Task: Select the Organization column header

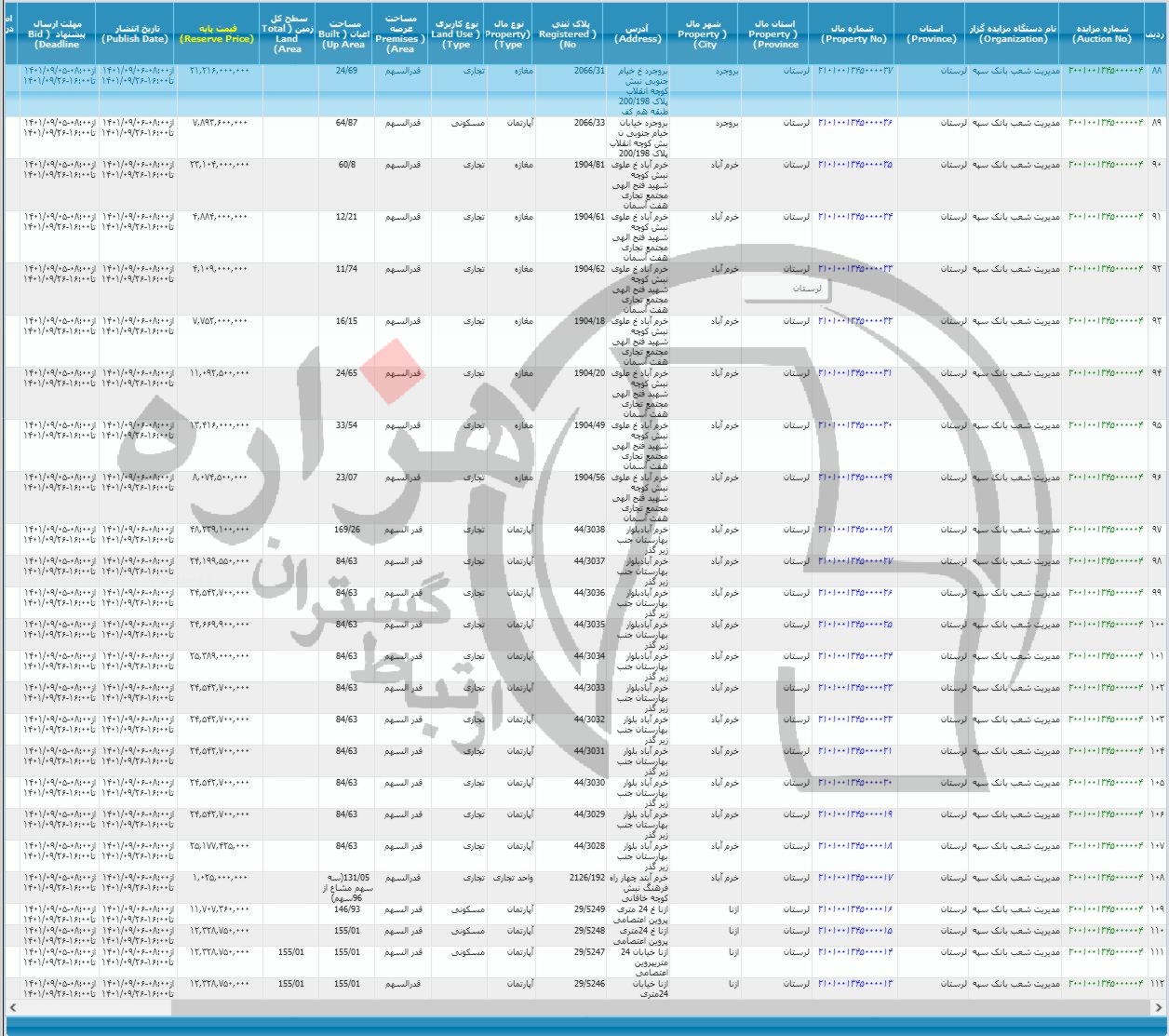Action: click(1014, 34)
